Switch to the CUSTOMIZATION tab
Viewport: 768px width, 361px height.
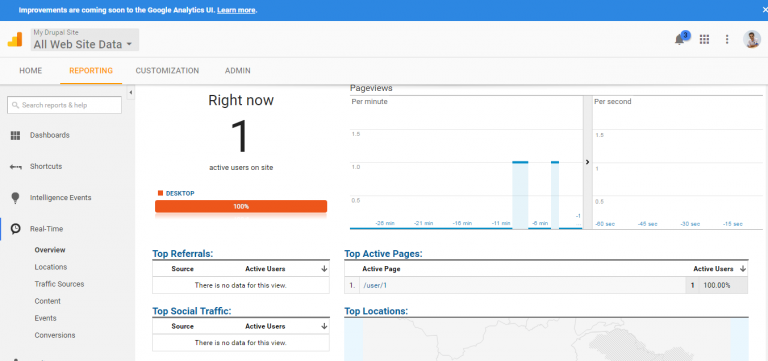coord(168,71)
